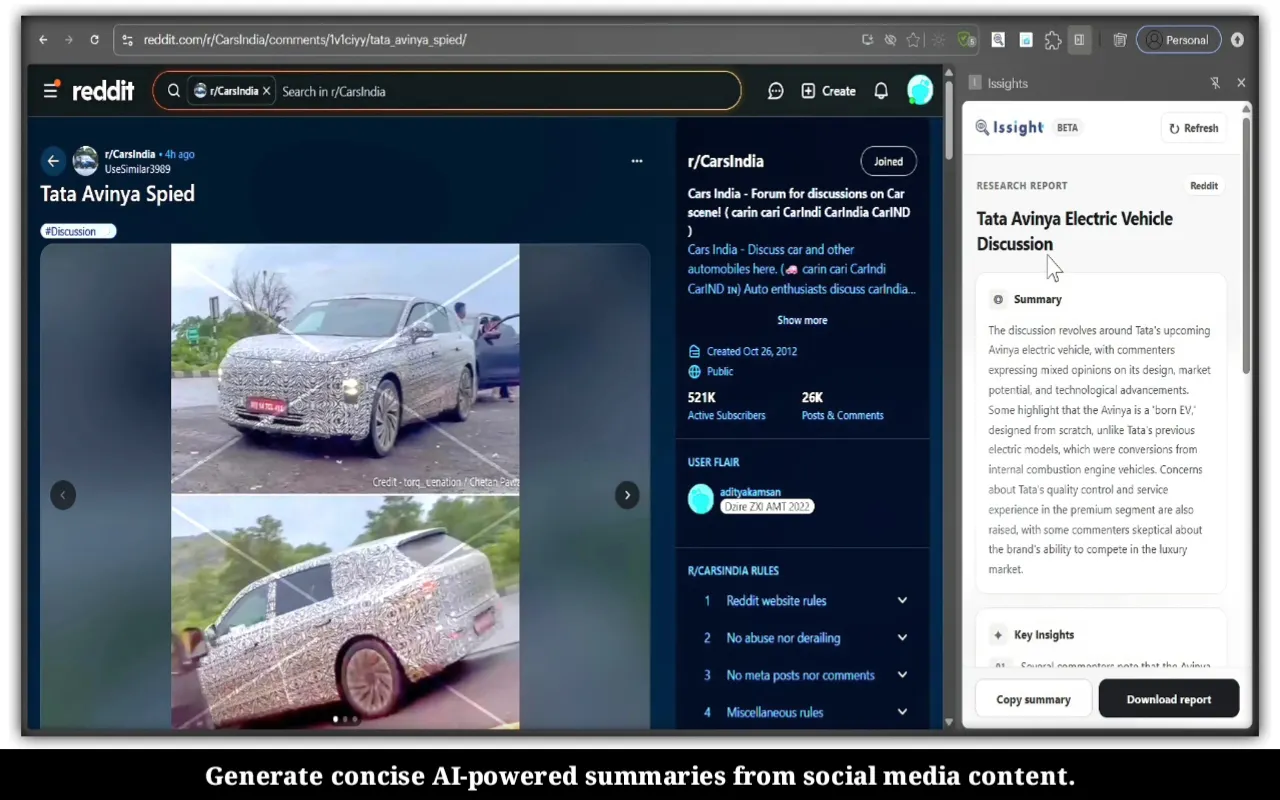Open the user avatar menu in Reddit header
Image resolution: width=1280 pixels, height=800 pixels.
click(x=920, y=90)
